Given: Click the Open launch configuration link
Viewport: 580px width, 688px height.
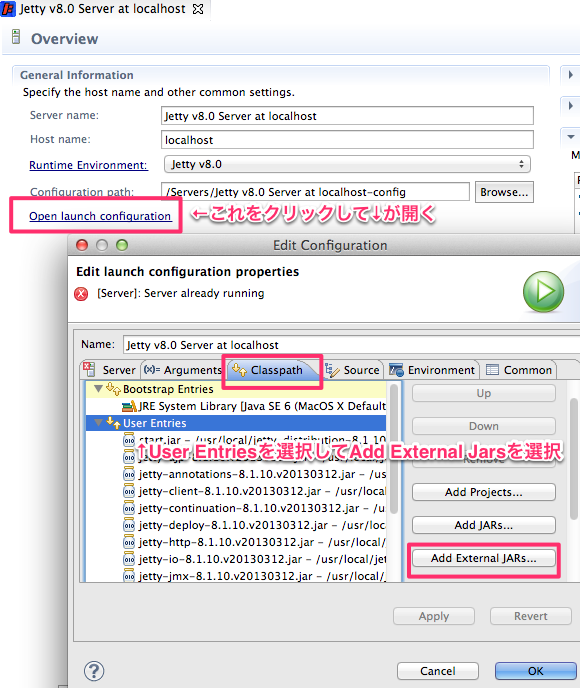Looking at the screenshot, I should pyautogui.click(x=100, y=216).
